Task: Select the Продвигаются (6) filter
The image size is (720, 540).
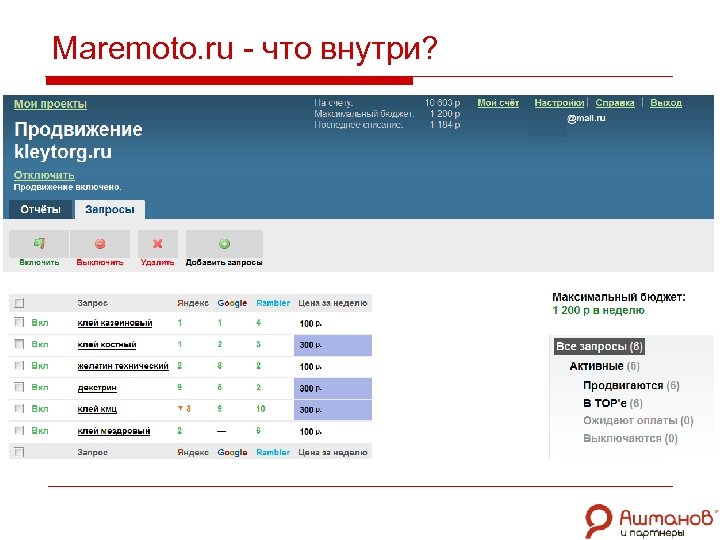Action: coord(631,385)
